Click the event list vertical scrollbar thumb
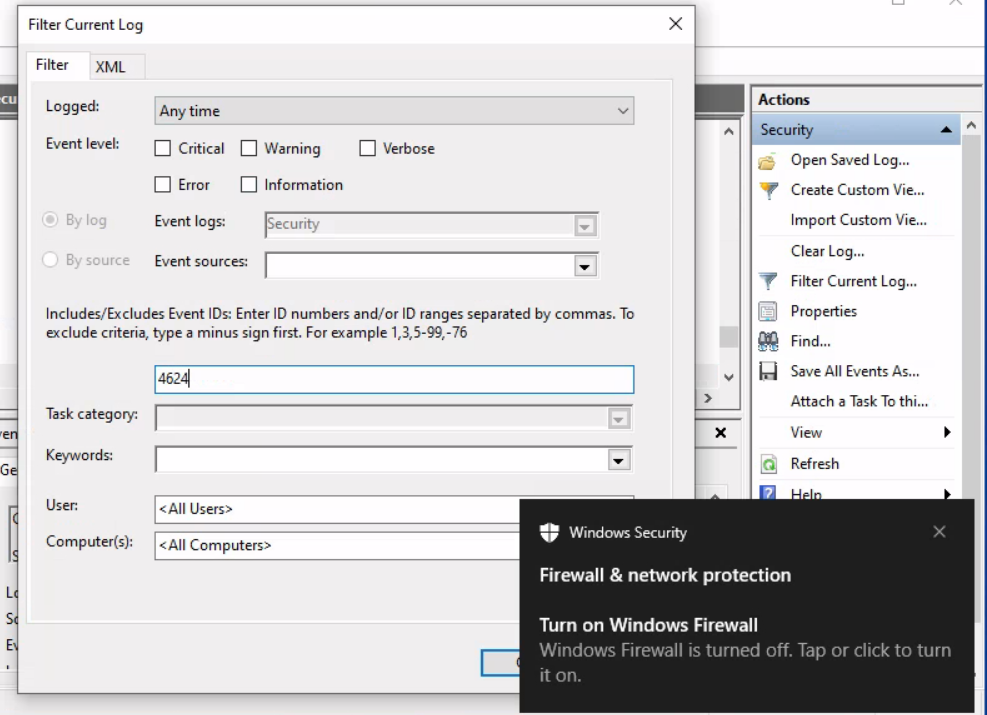987x715 pixels. pyautogui.click(x=728, y=337)
